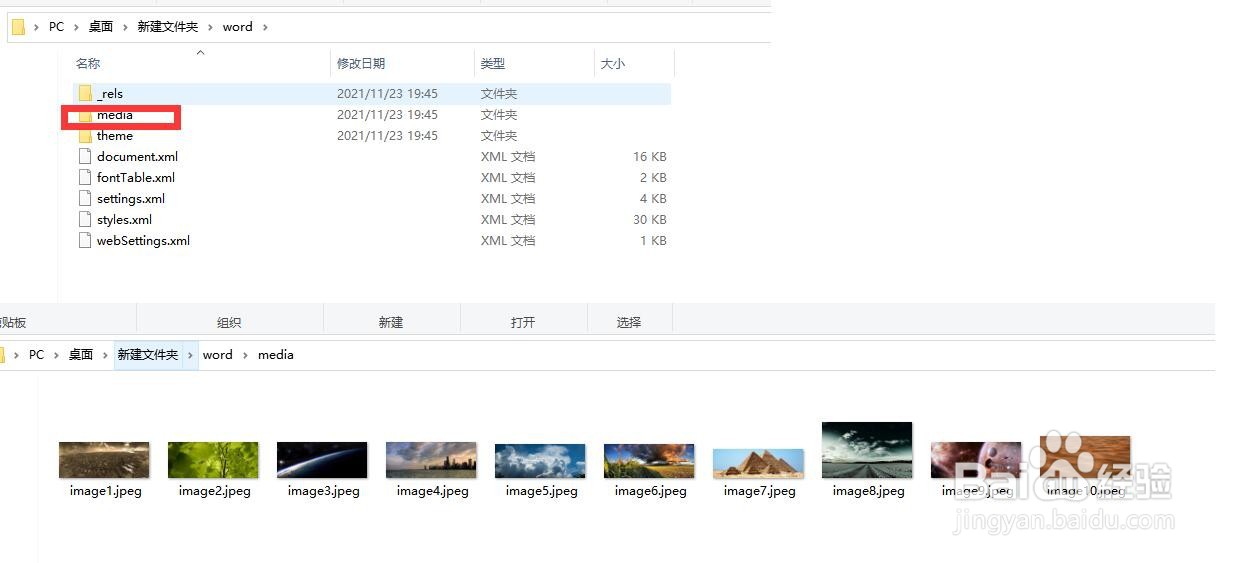1242x563 pixels.
Task: Click image5.jpeg file label
Action: click(x=542, y=491)
